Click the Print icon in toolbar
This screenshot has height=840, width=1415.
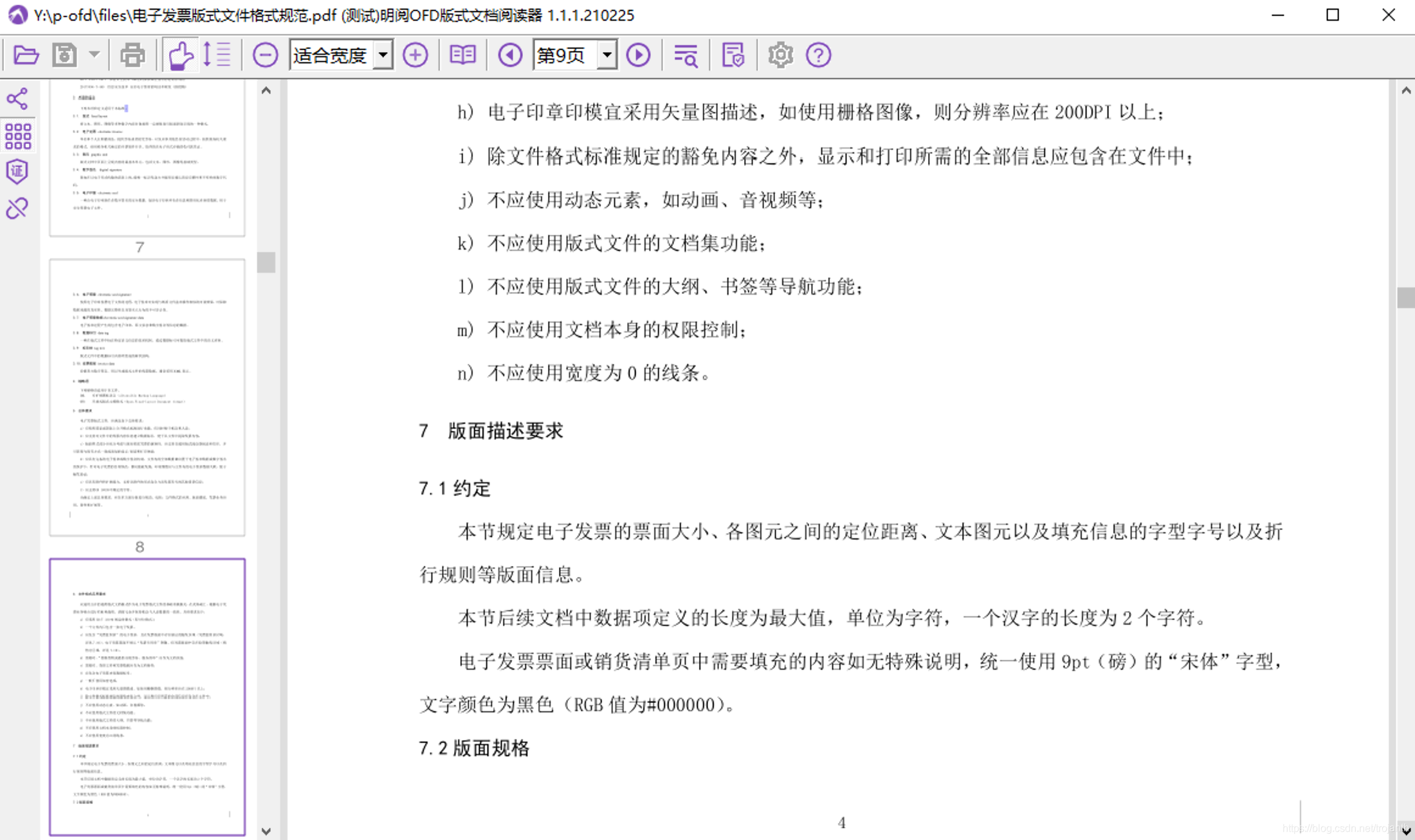click(132, 55)
